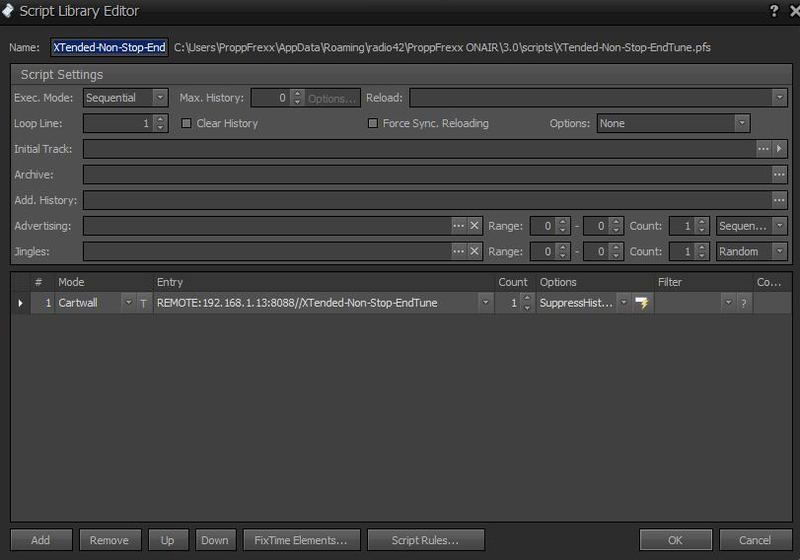The width and height of the screenshot is (800, 560).
Task: Click the filter help question mark icon
Action: (743, 303)
